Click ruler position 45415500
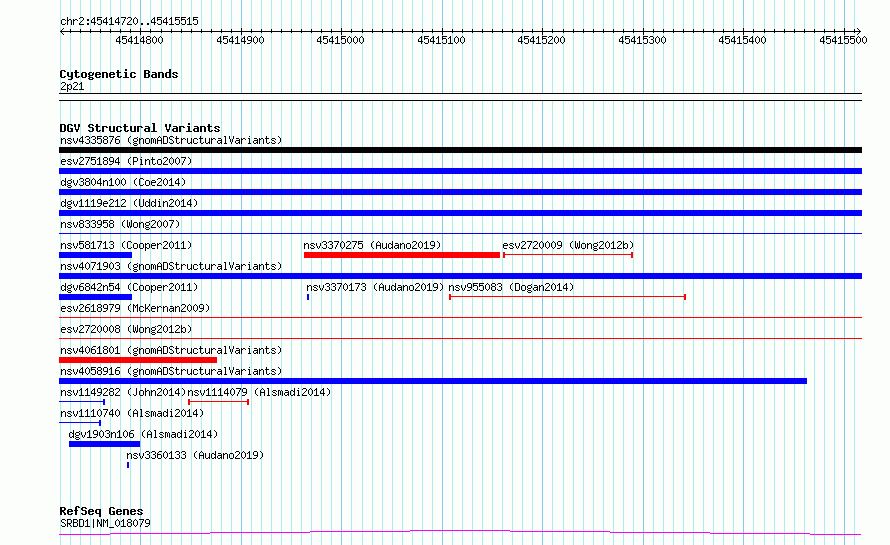This screenshot has width=890, height=545. [843, 40]
